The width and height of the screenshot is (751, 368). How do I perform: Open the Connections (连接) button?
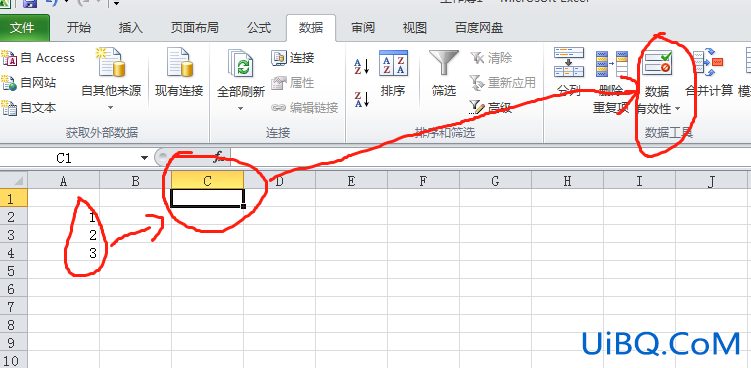pyautogui.click(x=293, y=58)
